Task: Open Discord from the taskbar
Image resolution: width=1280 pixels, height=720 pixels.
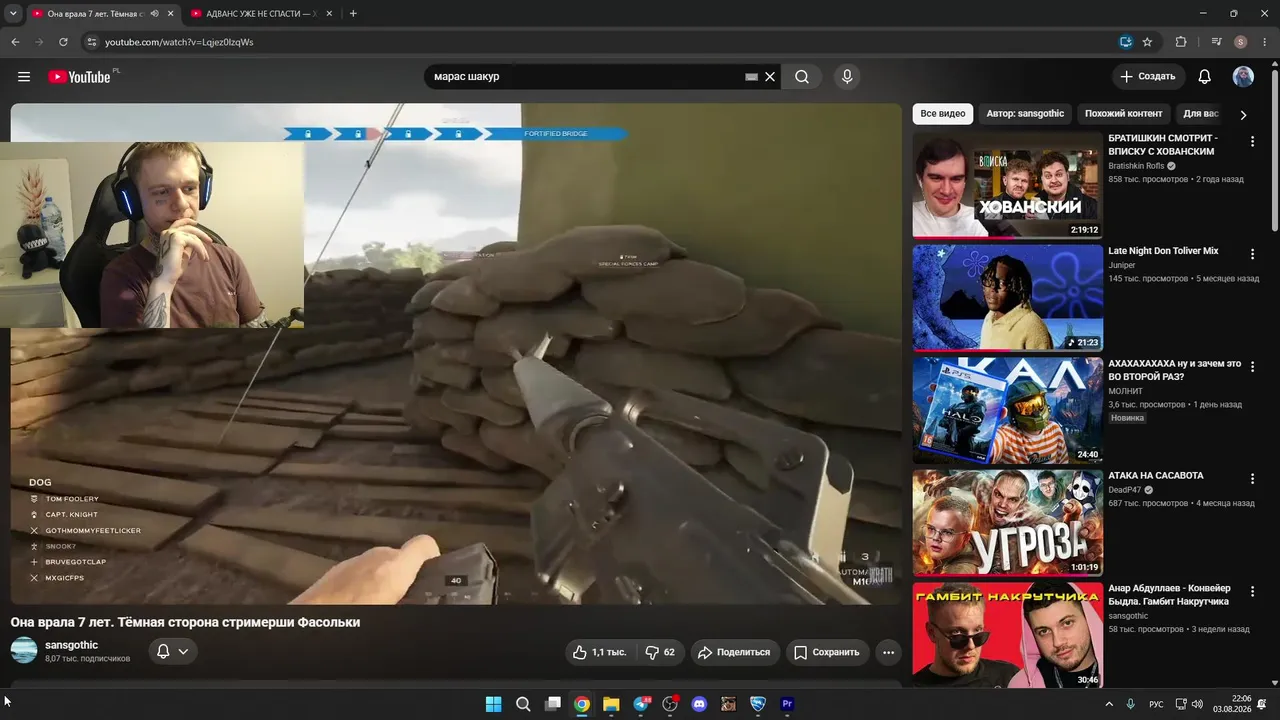Action: (699, 704)
